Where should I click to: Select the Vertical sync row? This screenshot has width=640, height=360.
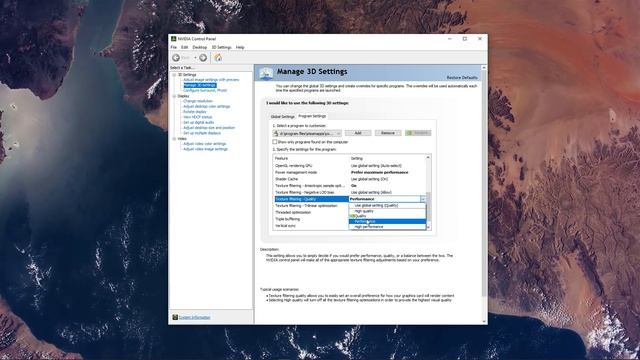(311, 226)
